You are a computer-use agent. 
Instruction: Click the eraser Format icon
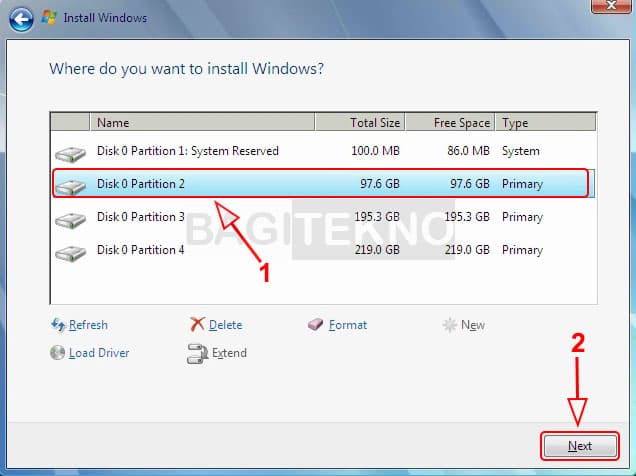click(316, 324)
